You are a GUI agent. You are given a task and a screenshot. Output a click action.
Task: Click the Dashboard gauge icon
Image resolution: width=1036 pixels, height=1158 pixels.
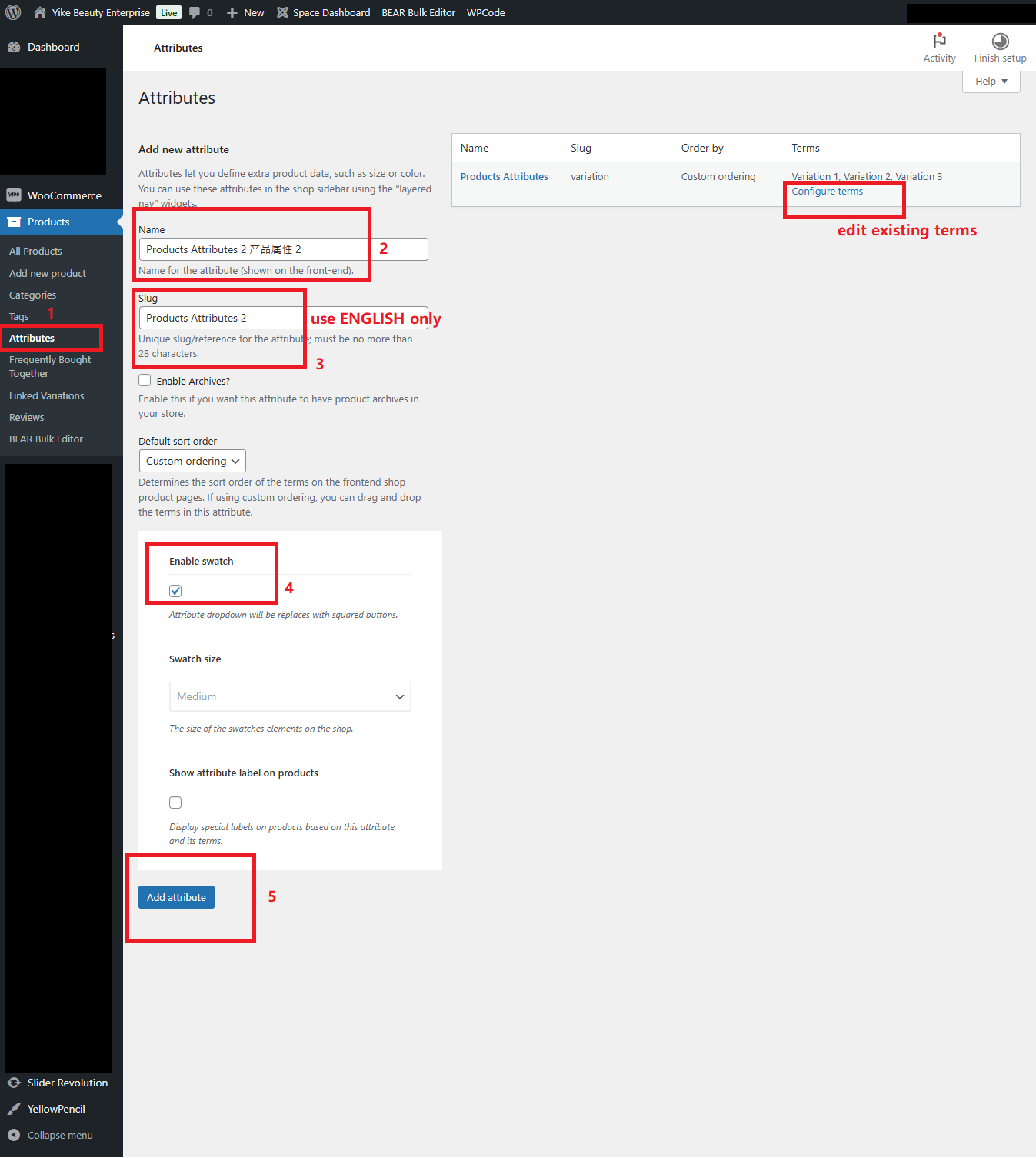click(x=14, y=47)
